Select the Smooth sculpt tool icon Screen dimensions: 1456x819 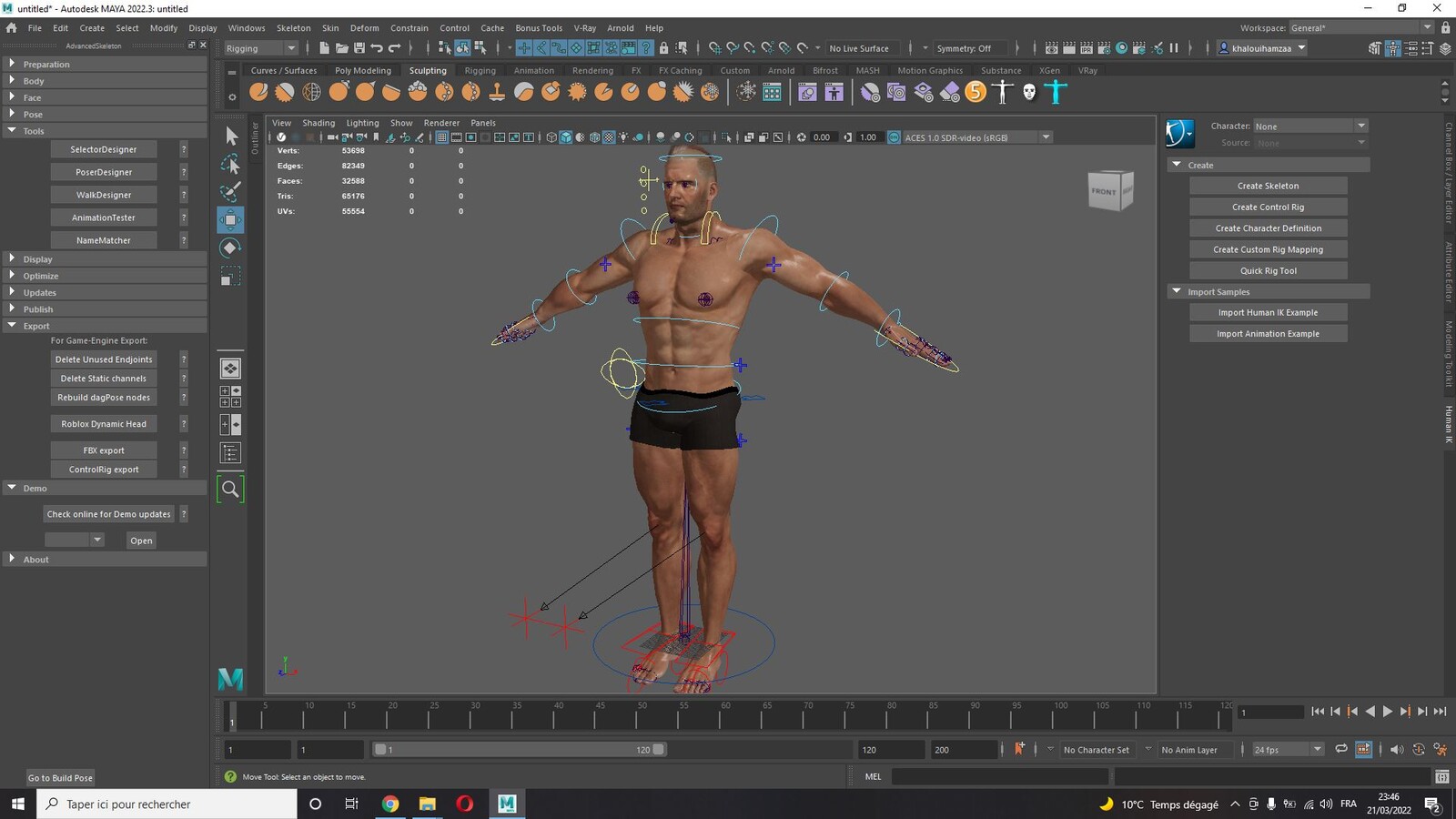(285, 92)
